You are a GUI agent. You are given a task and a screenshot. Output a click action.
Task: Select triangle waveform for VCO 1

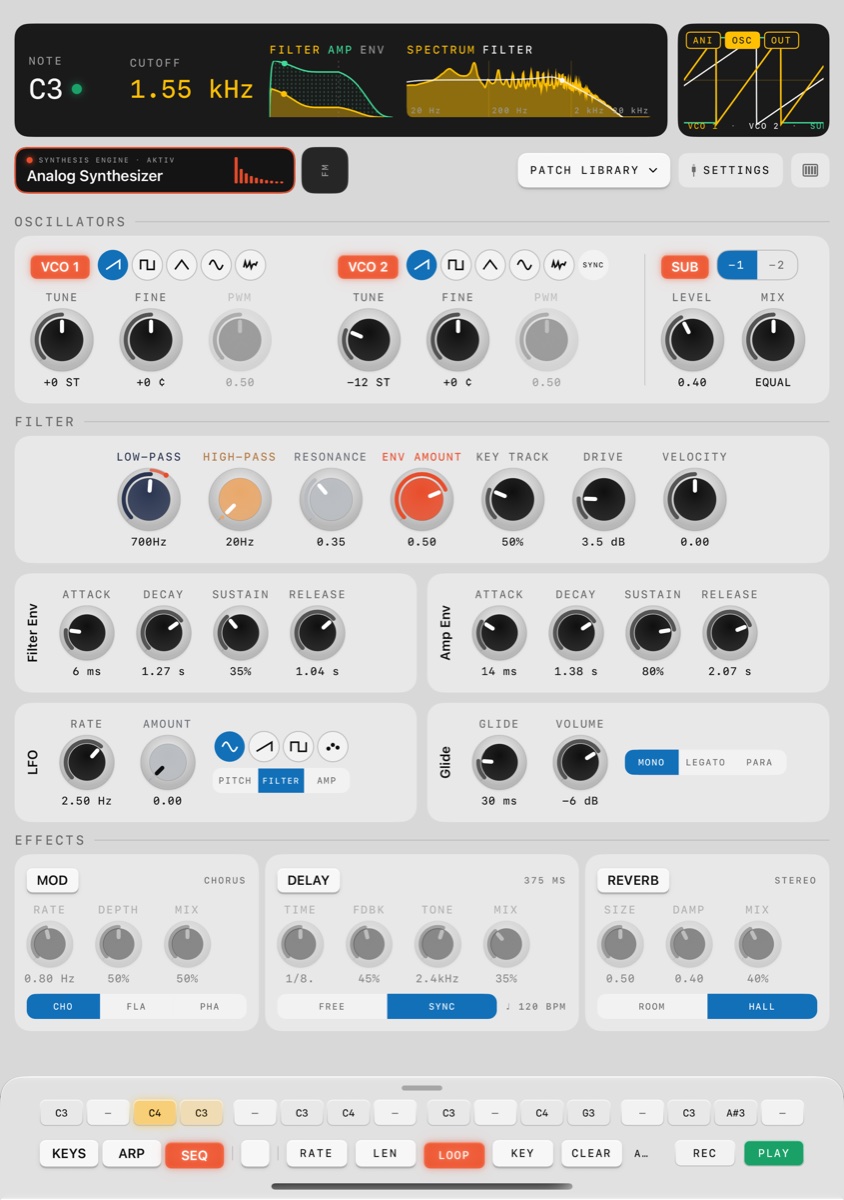[x=181, y=265]
